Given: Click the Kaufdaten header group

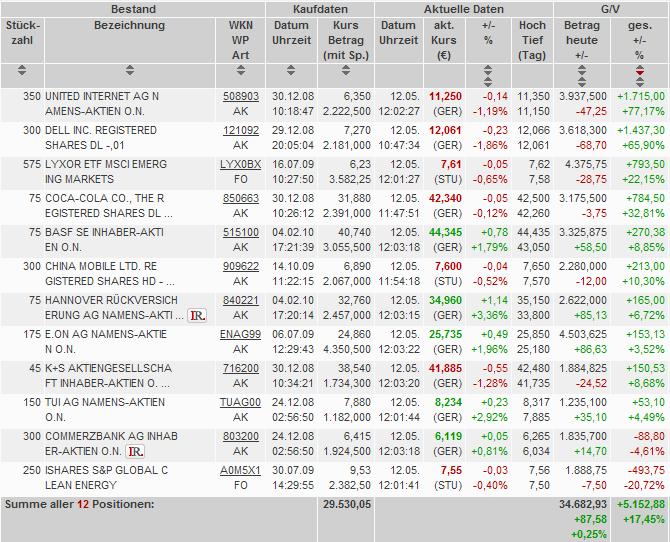Looking at the screenshot, I should [320, 9].
